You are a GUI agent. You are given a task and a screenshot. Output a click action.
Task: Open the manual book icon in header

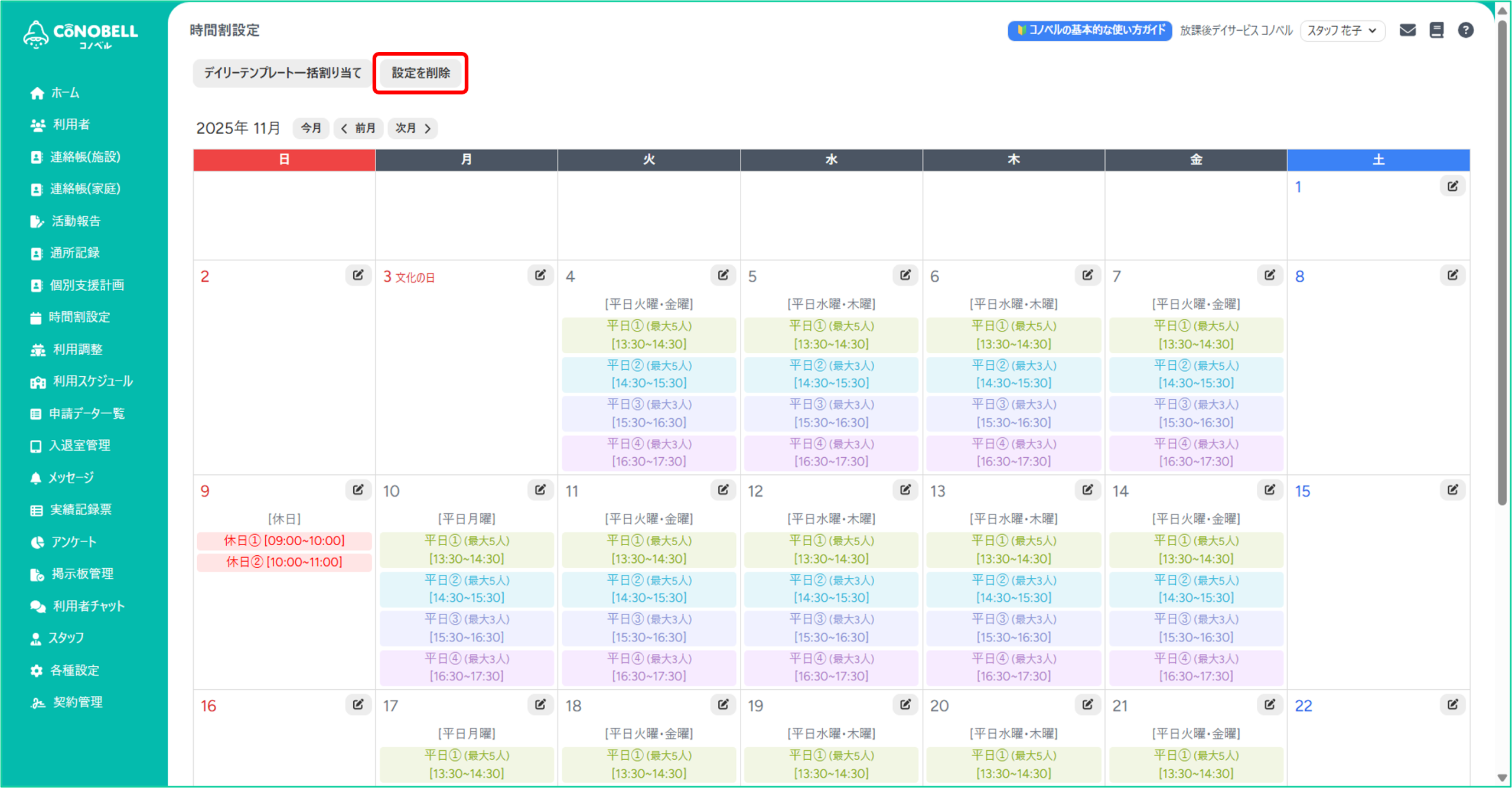point(1436,30)
